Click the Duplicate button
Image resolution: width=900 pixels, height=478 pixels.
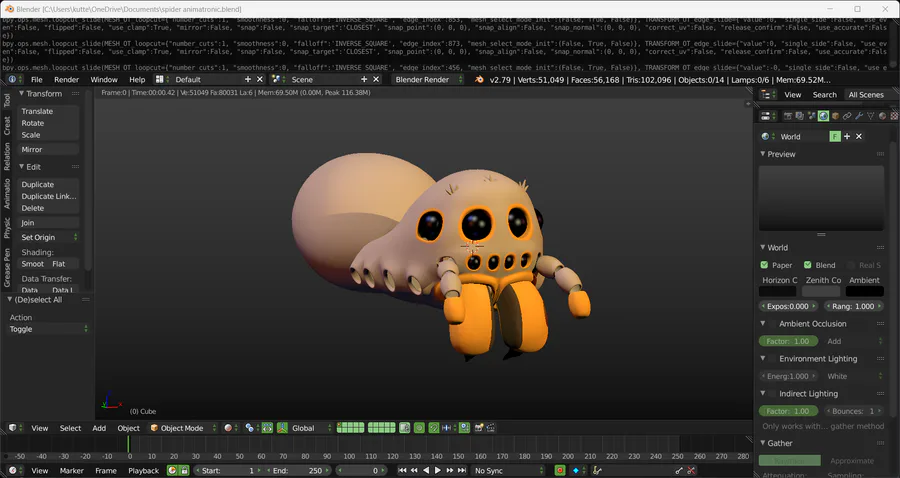click(48, 184)
